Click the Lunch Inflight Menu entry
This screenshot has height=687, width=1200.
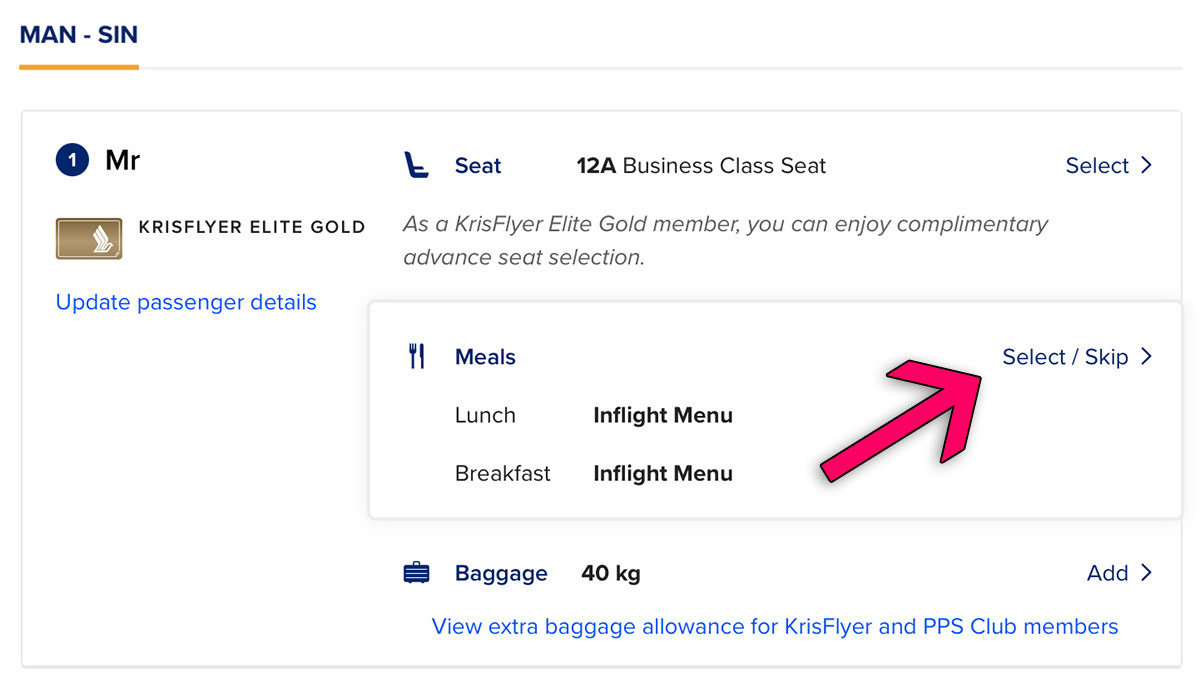pos(662,415)
